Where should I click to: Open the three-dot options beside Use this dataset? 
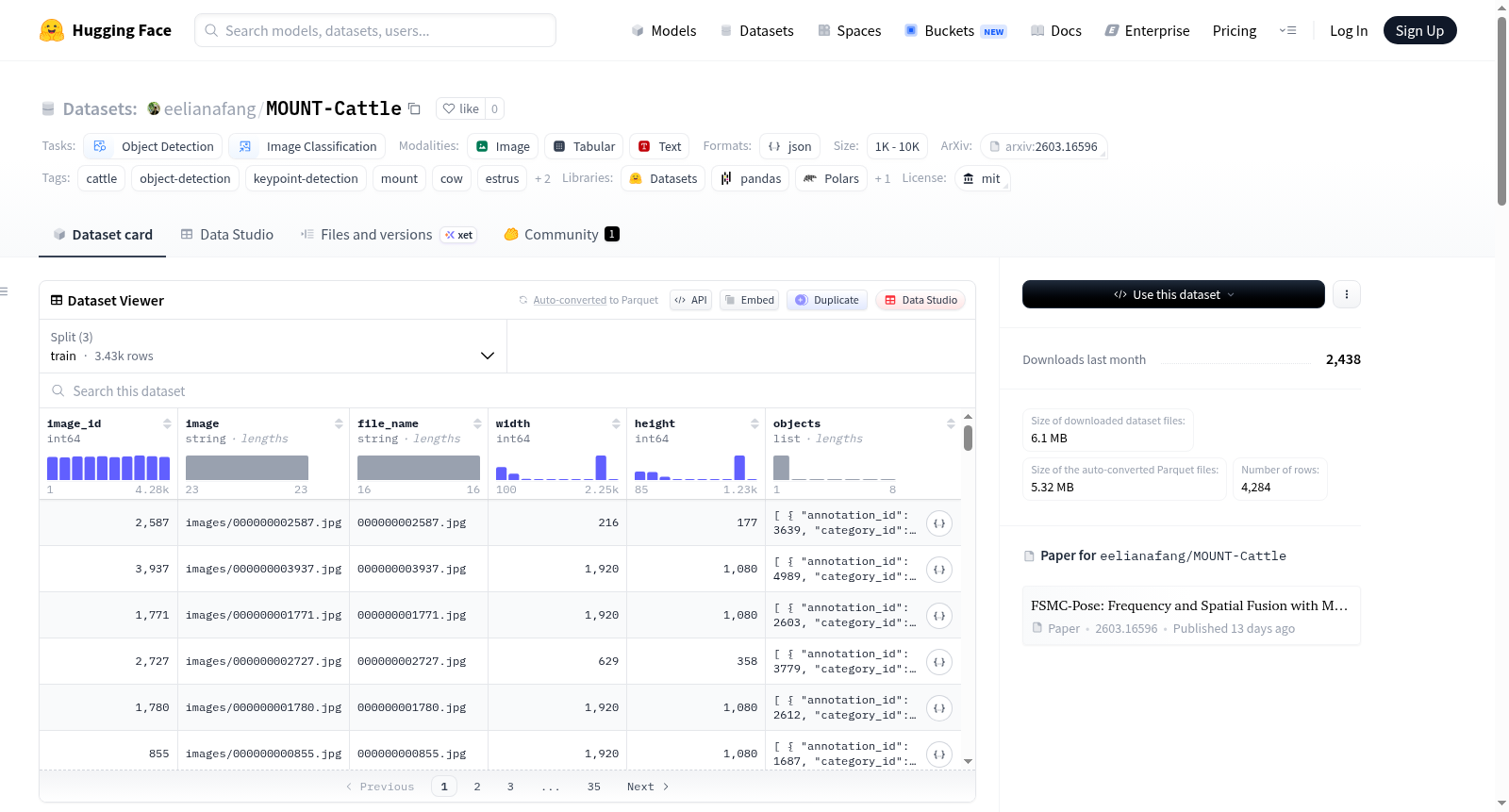[1347, 294]
